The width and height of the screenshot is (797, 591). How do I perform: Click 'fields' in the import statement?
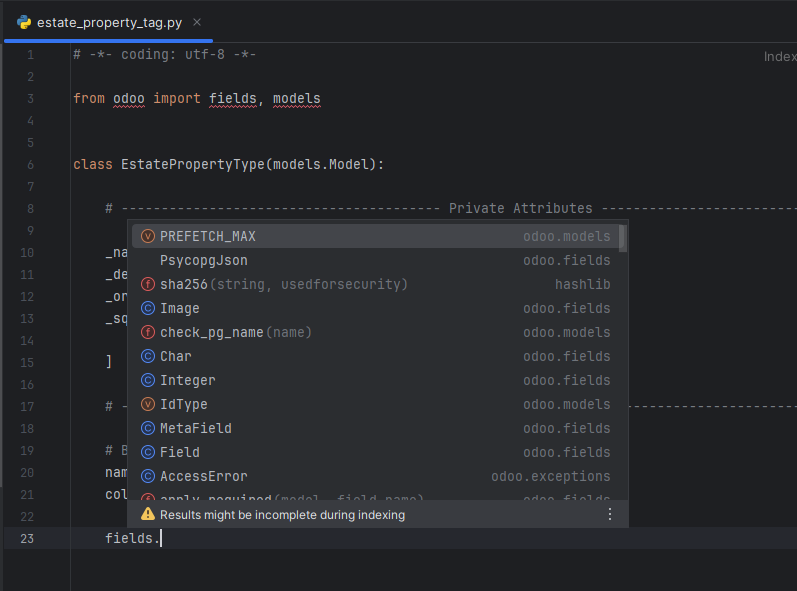click(x=233, y=99)
